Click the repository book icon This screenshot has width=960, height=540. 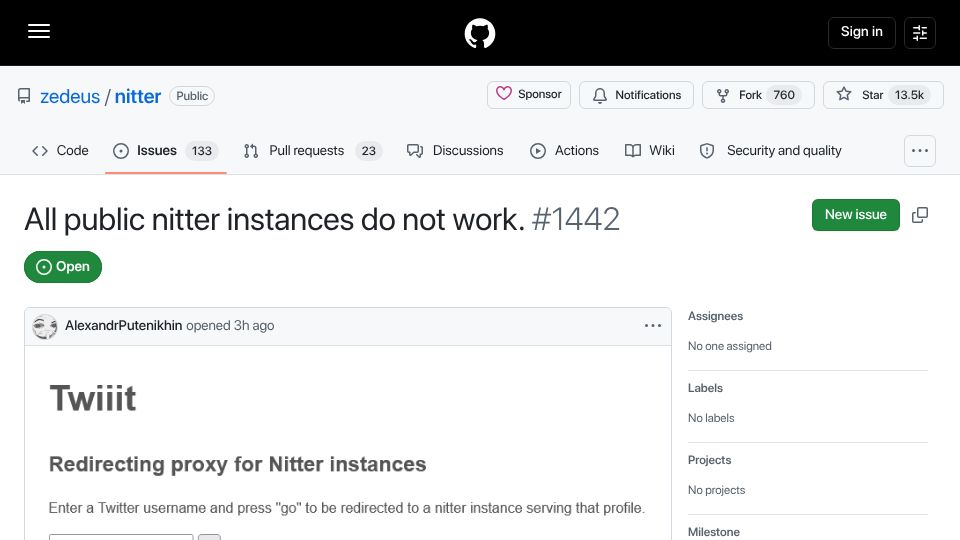(24, 96)
